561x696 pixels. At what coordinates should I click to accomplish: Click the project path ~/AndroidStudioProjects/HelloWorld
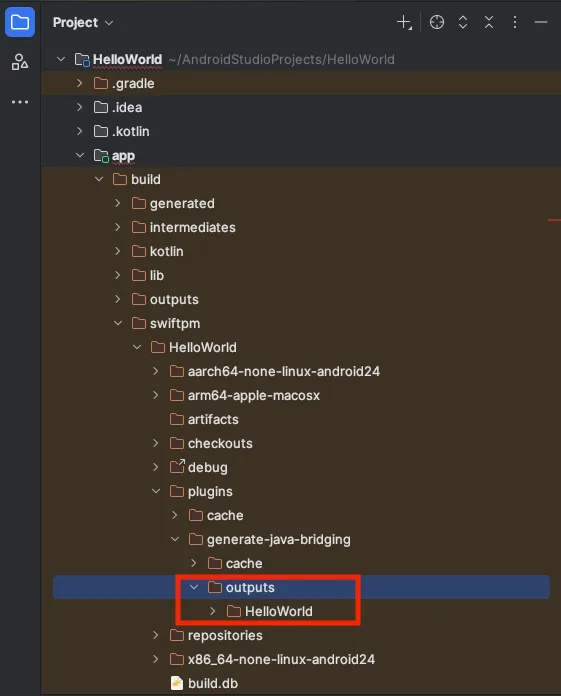[281, 59]
